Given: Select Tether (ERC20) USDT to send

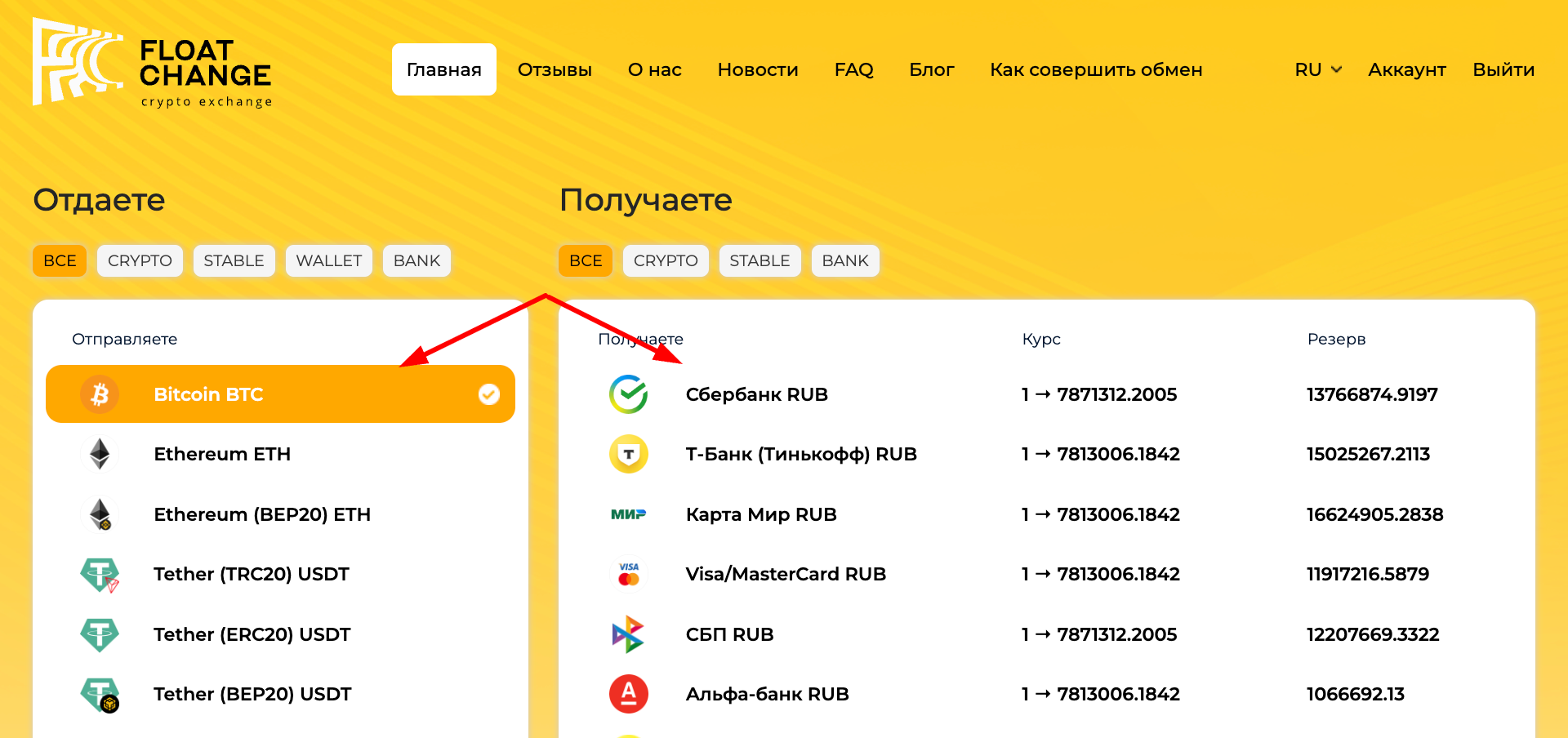Looking at the screenshot, I should click(280, 634).
